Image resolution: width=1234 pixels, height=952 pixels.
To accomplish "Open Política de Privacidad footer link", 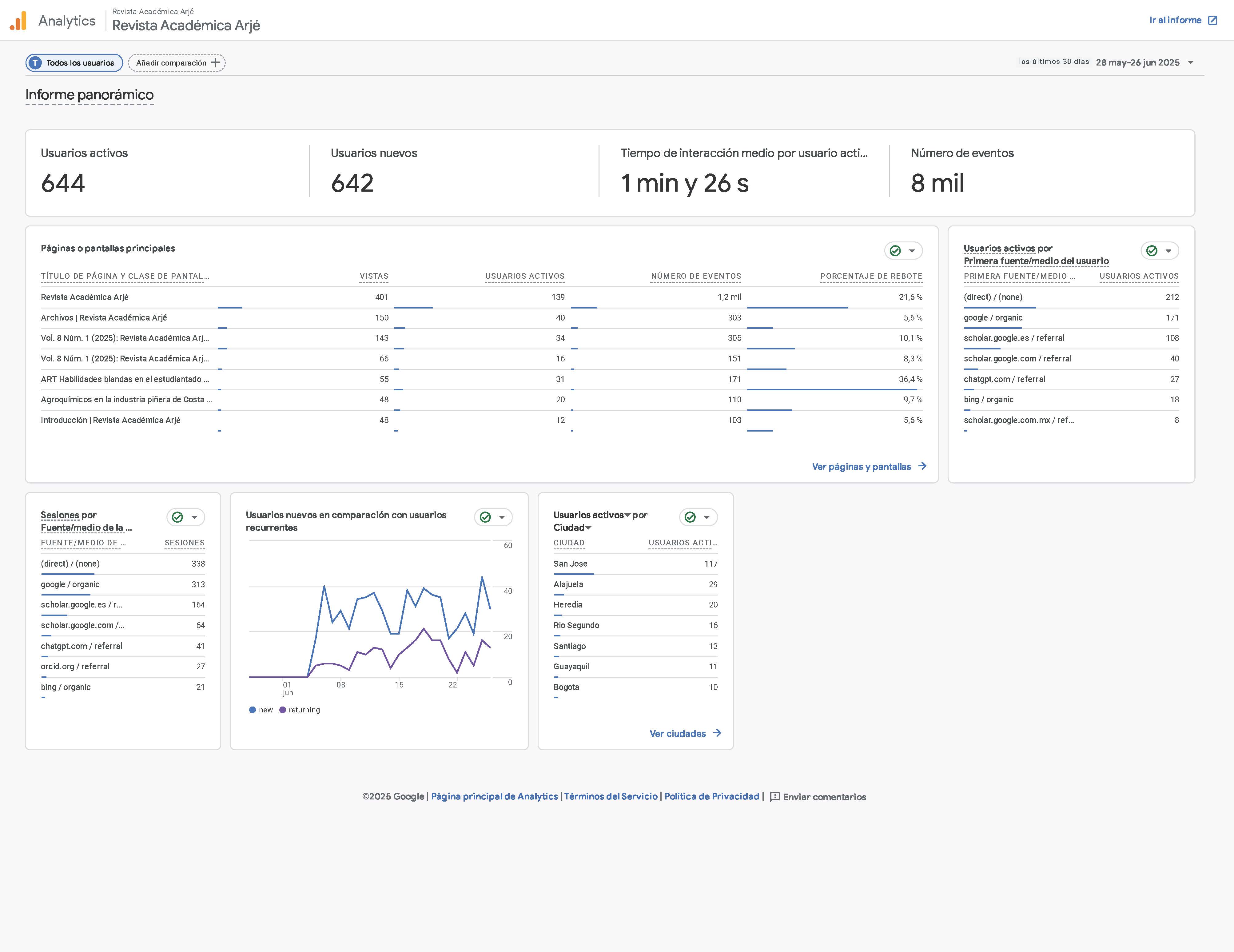I will (x=712, y=796).
